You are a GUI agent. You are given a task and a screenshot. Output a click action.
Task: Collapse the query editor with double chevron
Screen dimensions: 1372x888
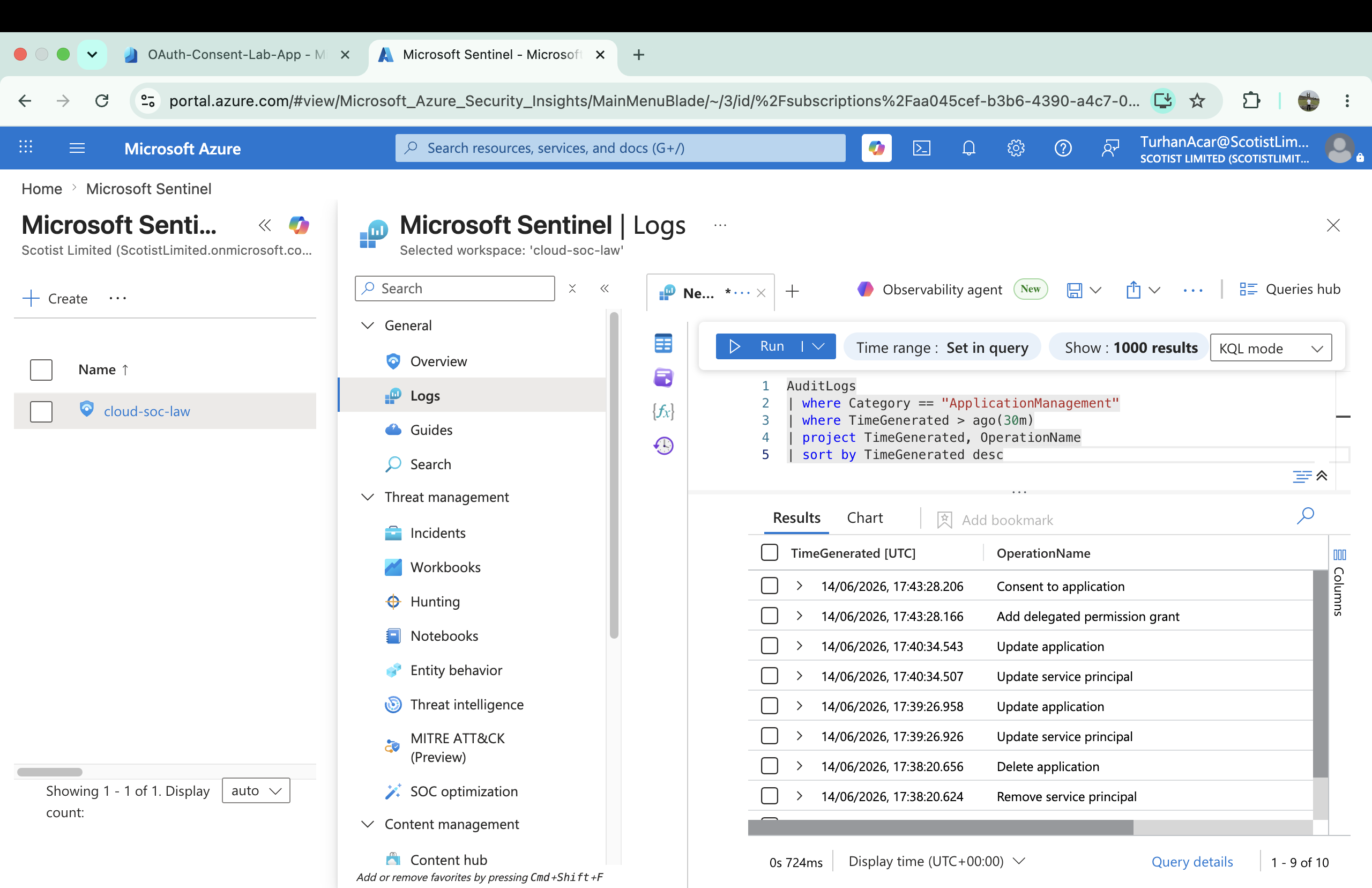[x=1323, y=476]
